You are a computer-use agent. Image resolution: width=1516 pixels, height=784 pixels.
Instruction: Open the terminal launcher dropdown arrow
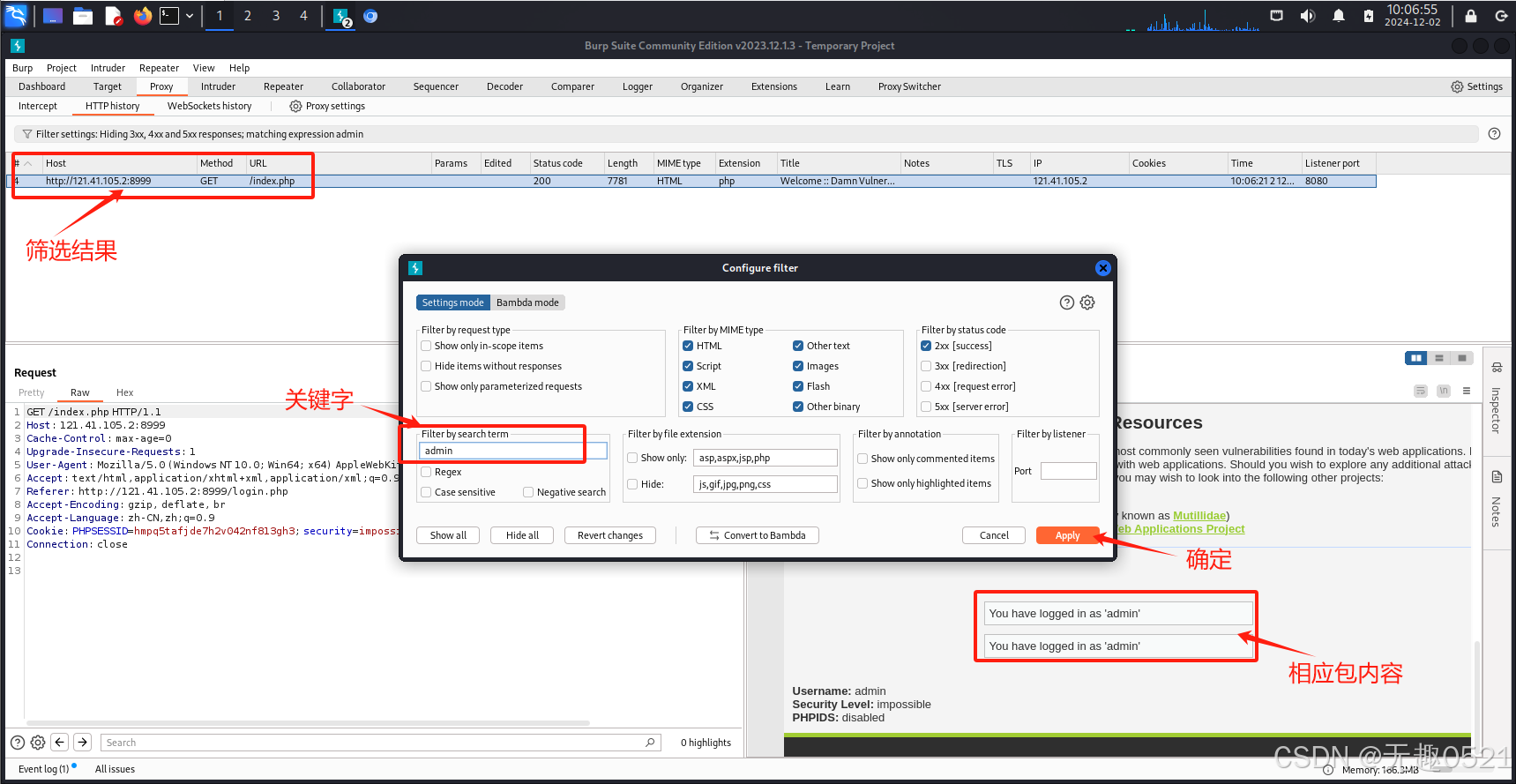190,16
